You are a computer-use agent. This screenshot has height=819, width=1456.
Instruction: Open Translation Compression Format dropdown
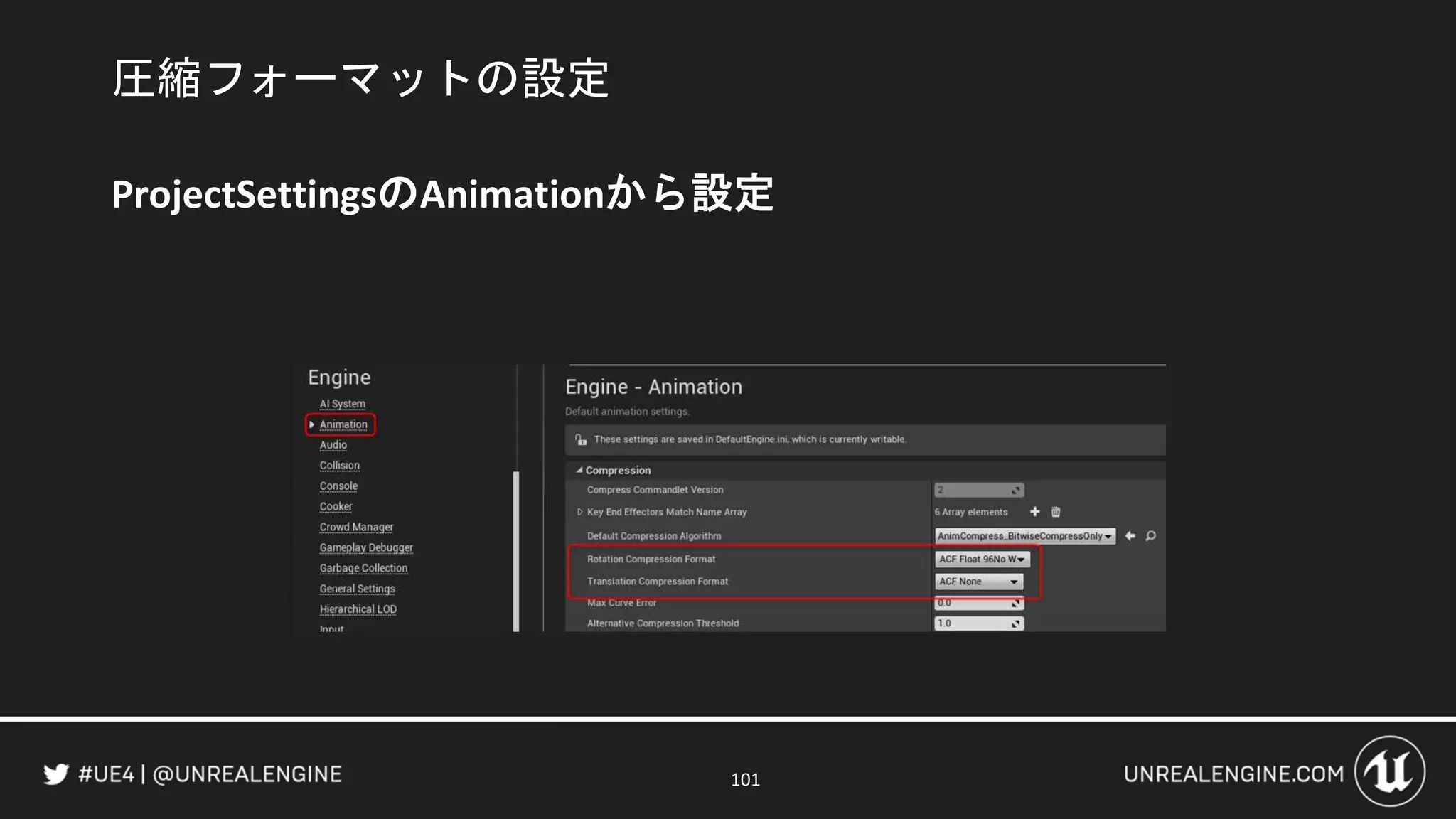click(x=979, y=582)
